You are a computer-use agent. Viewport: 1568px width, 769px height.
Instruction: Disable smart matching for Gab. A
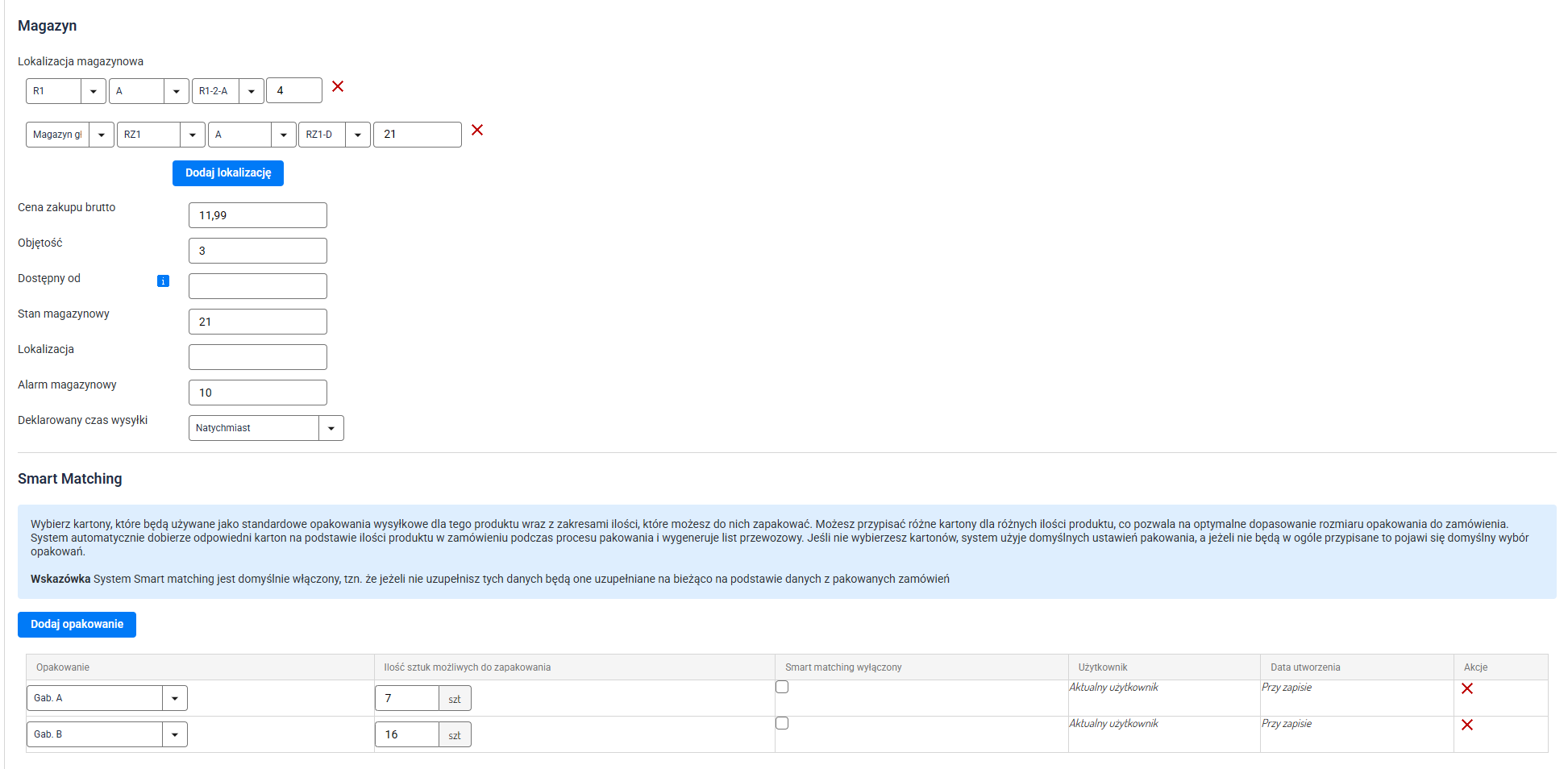tap(782, 687)
